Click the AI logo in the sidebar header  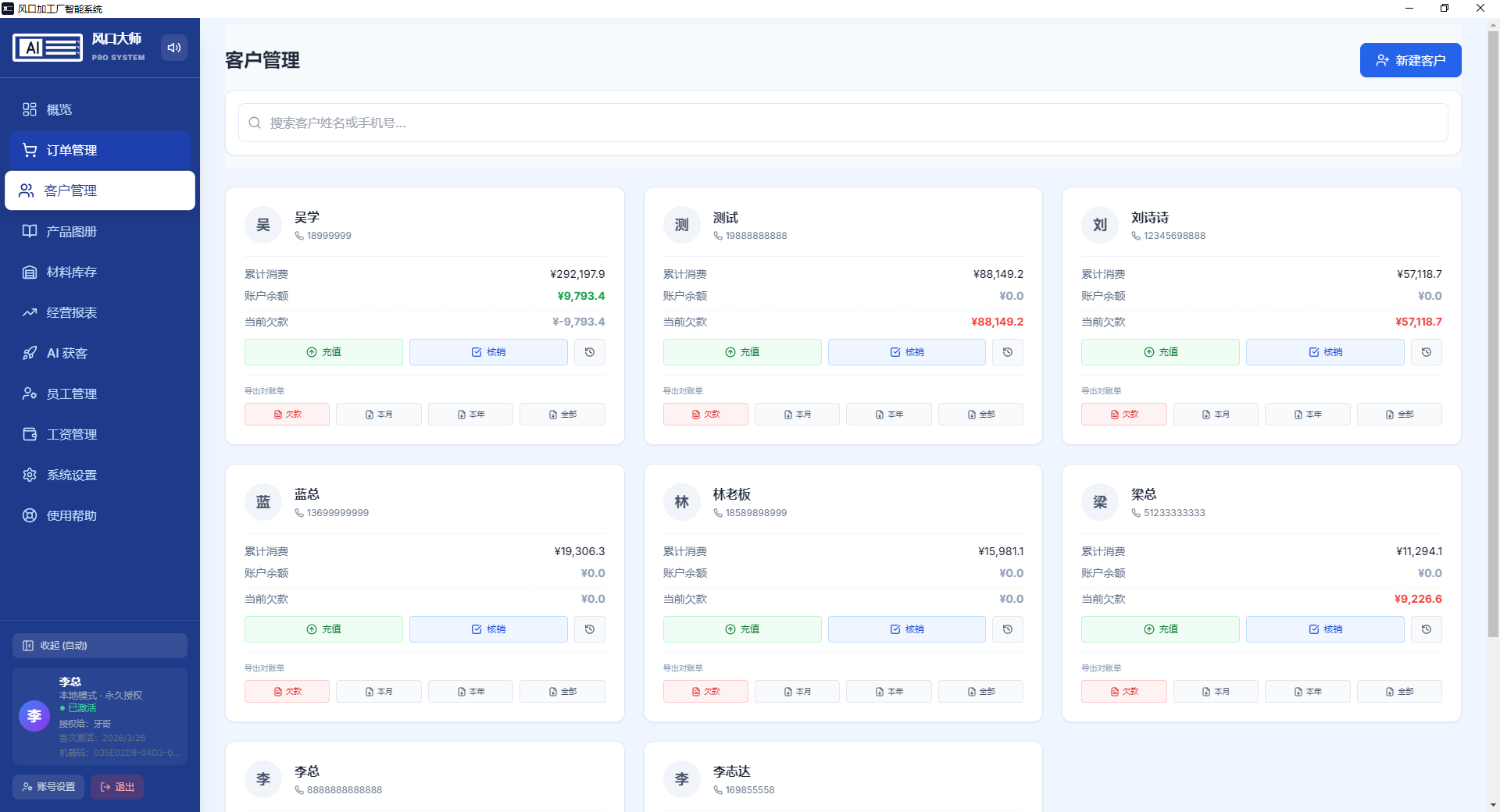pos(48,48)
